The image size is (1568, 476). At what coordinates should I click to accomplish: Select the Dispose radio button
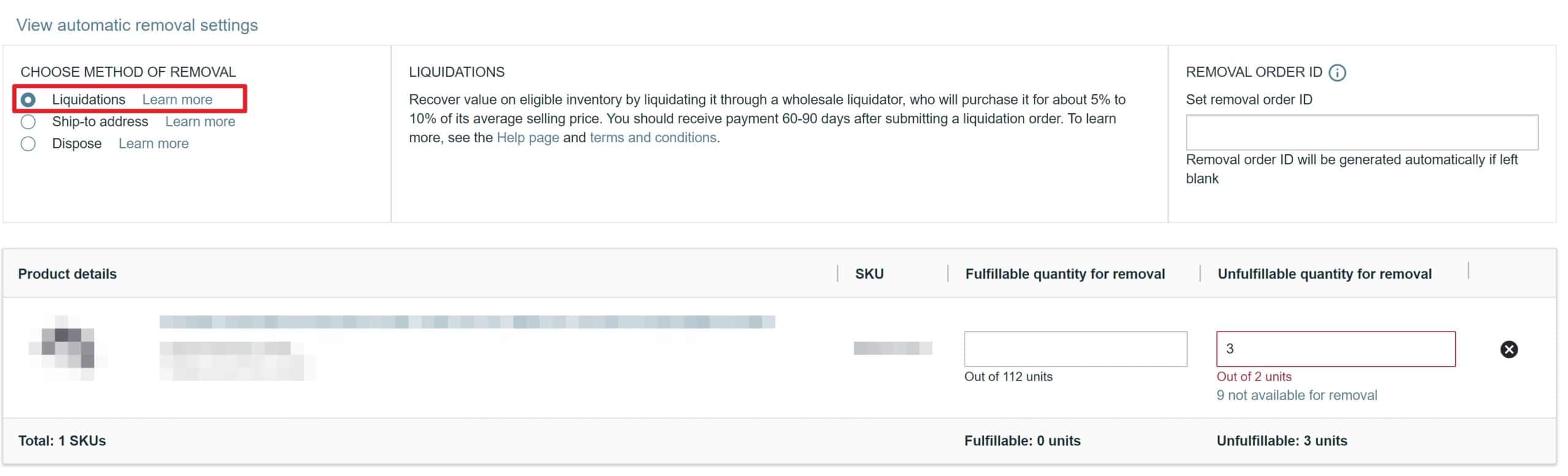[x=28, y=144]
